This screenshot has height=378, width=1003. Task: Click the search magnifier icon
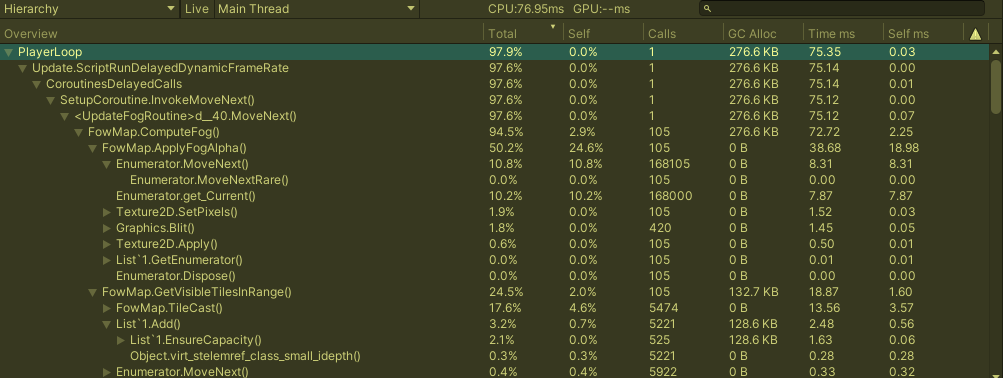coord(707,9)
